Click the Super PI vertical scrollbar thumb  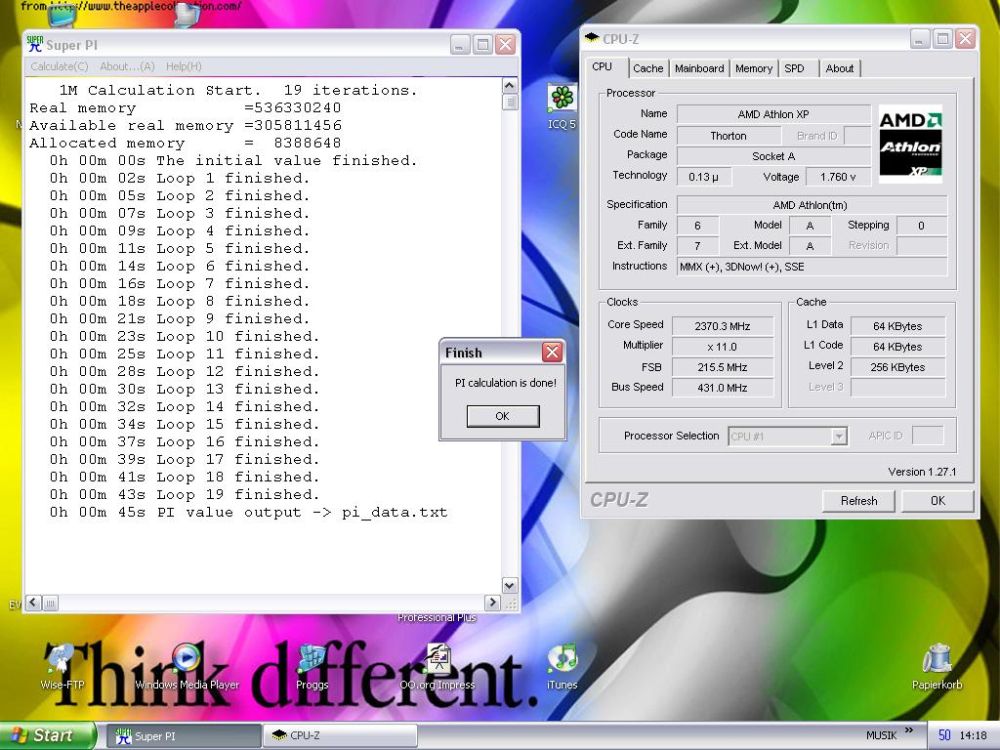pyautogui.click(x=510, y=102)
